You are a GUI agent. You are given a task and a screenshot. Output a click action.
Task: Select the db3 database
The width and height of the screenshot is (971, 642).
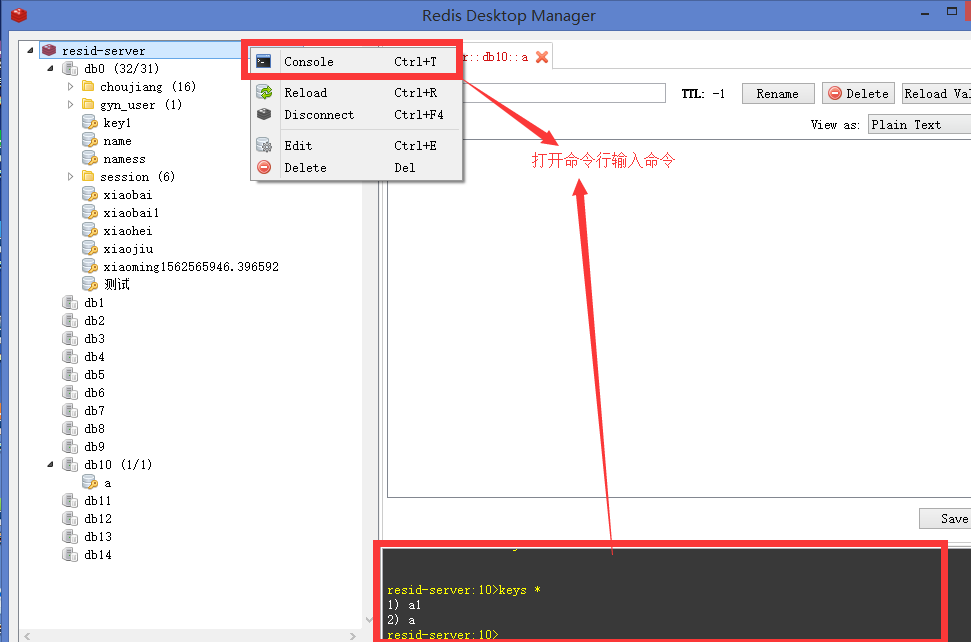pyautogui.click(x=94, y=339)
